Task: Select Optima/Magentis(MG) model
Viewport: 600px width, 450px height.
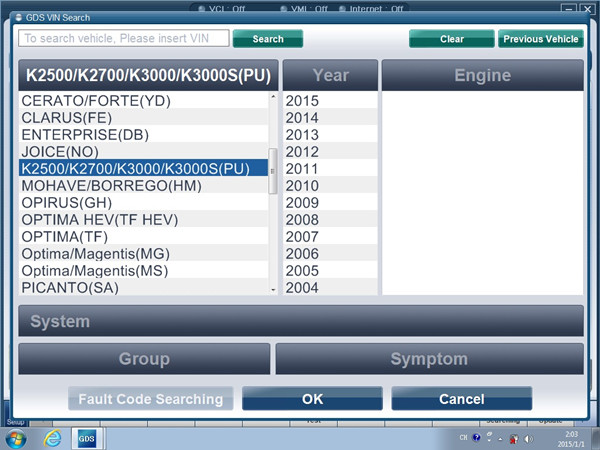Action: pyautogui.click(x=143, y=254)
